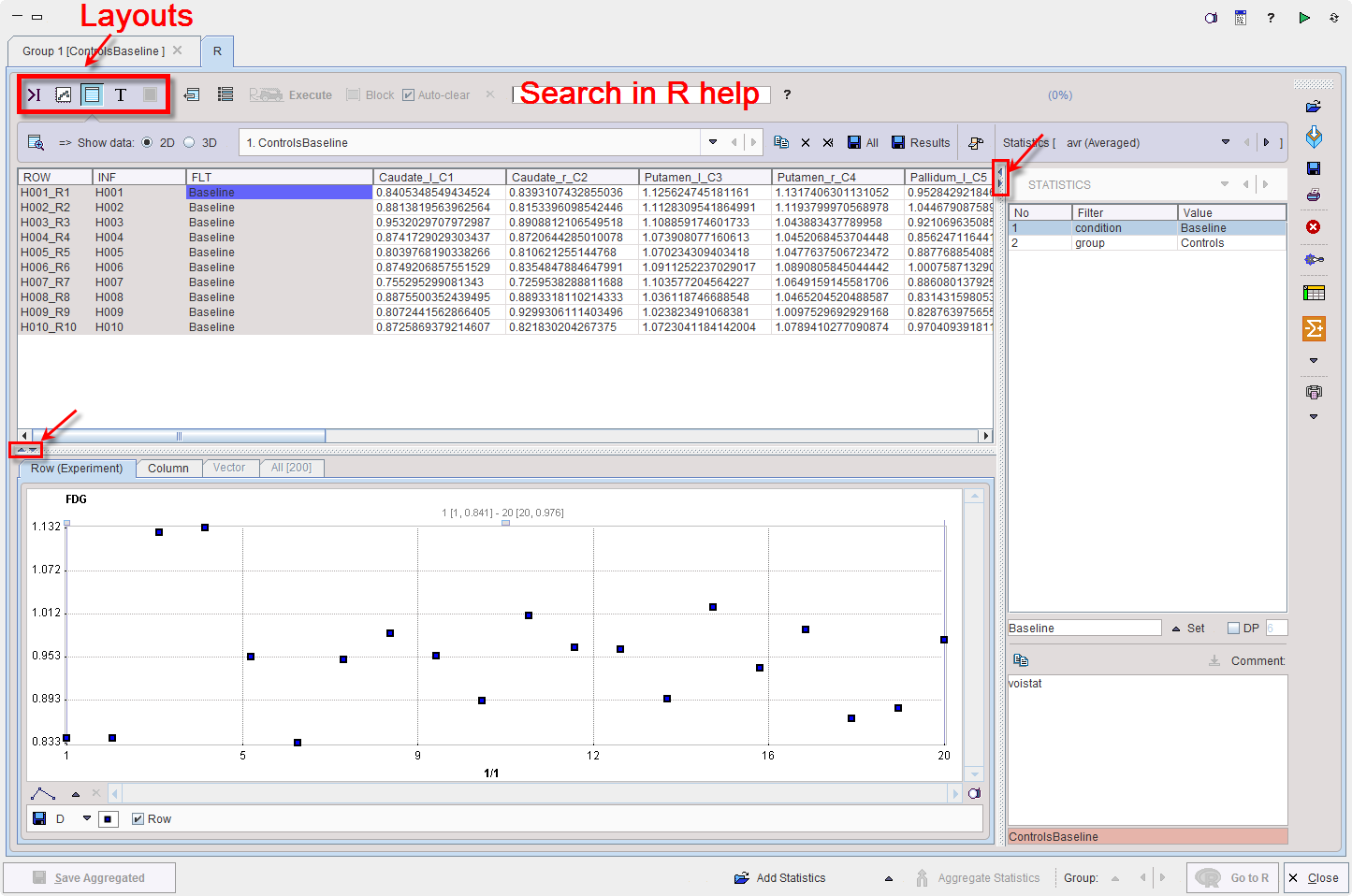Toggle the Row checkbox below the plot
The width and height of the screenshot is (1352, 896).
138,818
